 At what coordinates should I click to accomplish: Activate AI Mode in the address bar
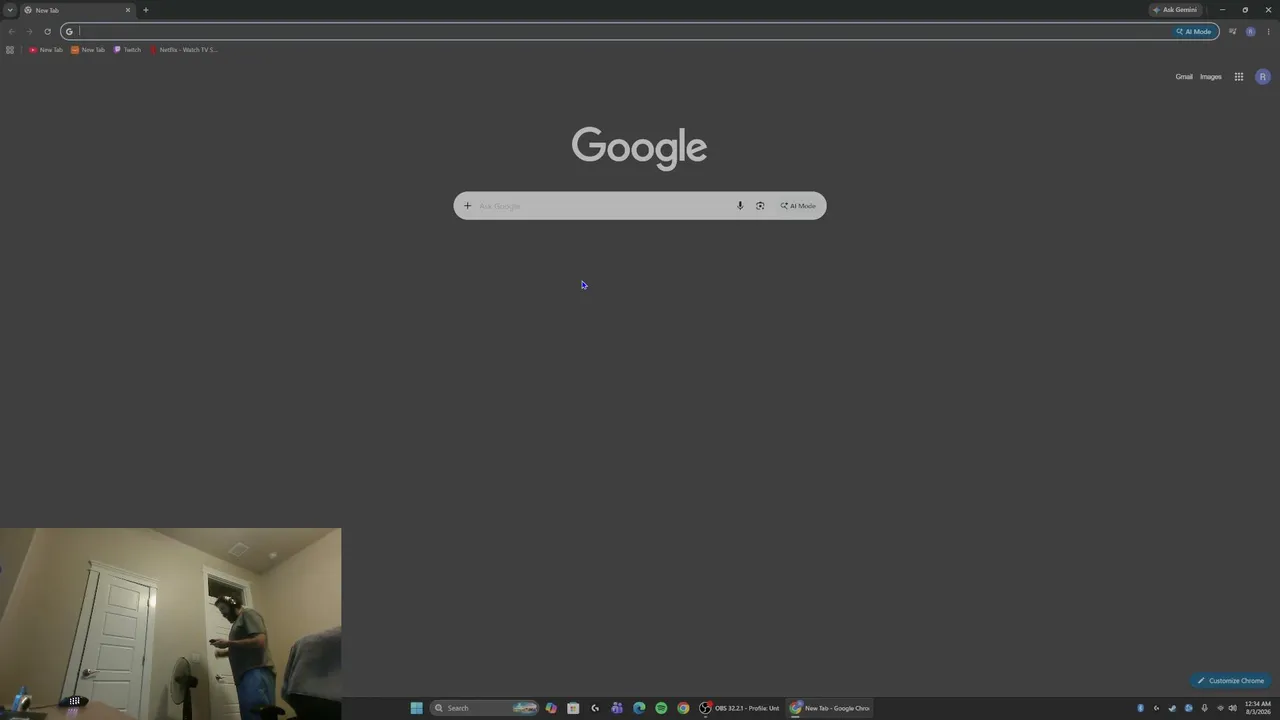[x=1194, y=31]
